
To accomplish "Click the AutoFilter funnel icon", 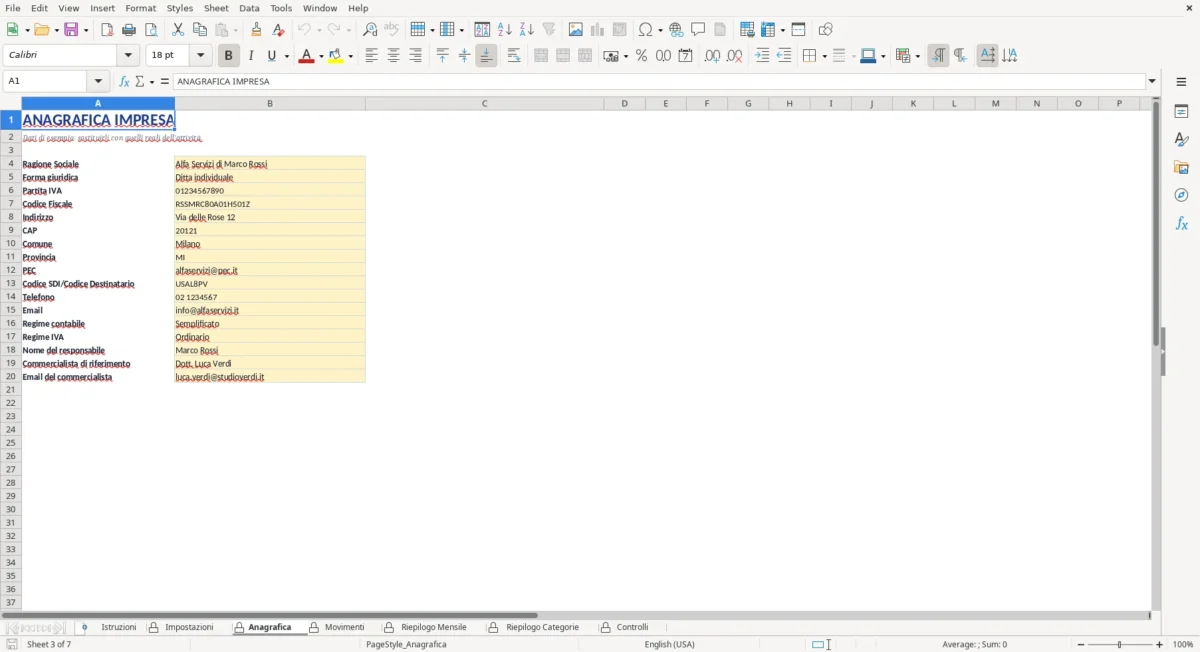I will (549, 30).
